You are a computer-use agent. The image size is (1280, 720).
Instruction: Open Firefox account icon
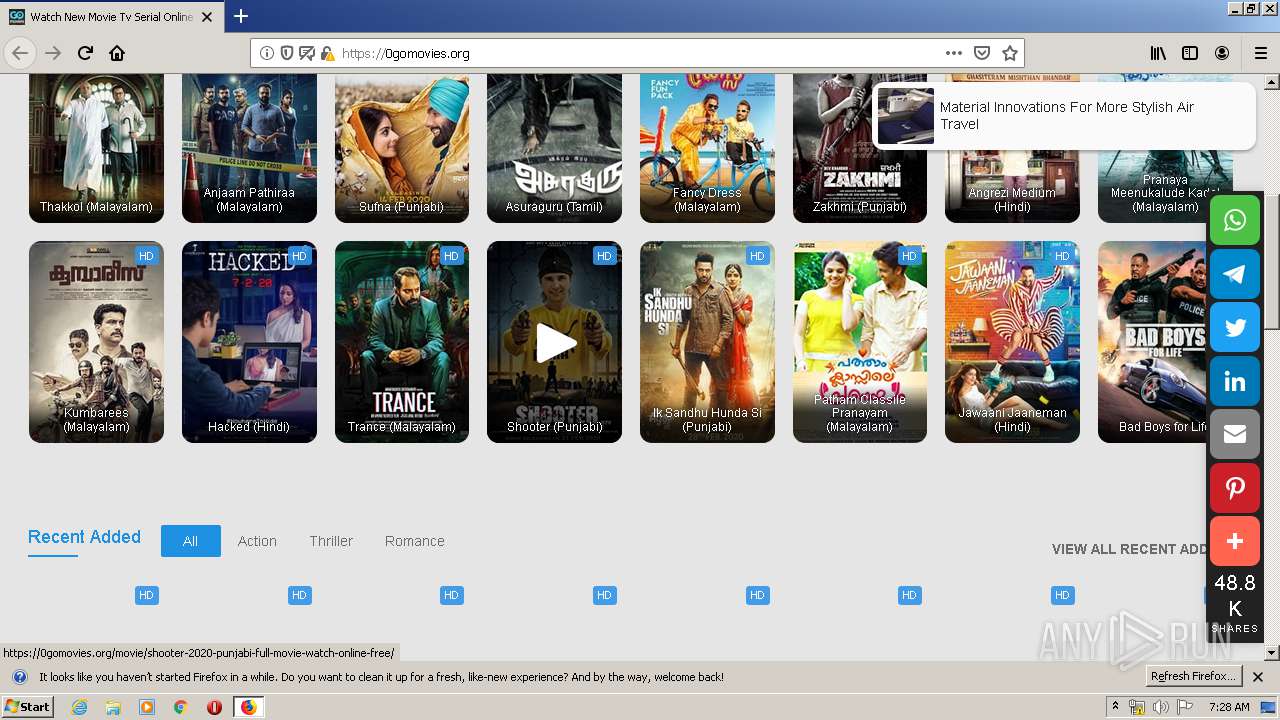point(1222,53)
